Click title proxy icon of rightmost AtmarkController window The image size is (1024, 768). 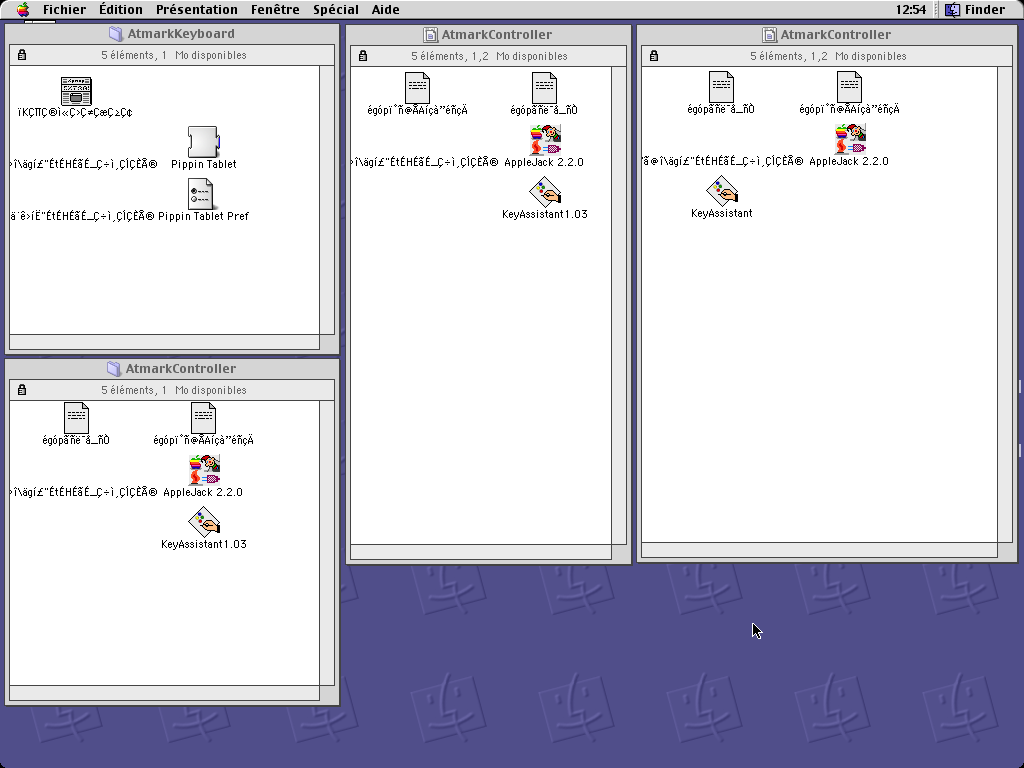769,35
